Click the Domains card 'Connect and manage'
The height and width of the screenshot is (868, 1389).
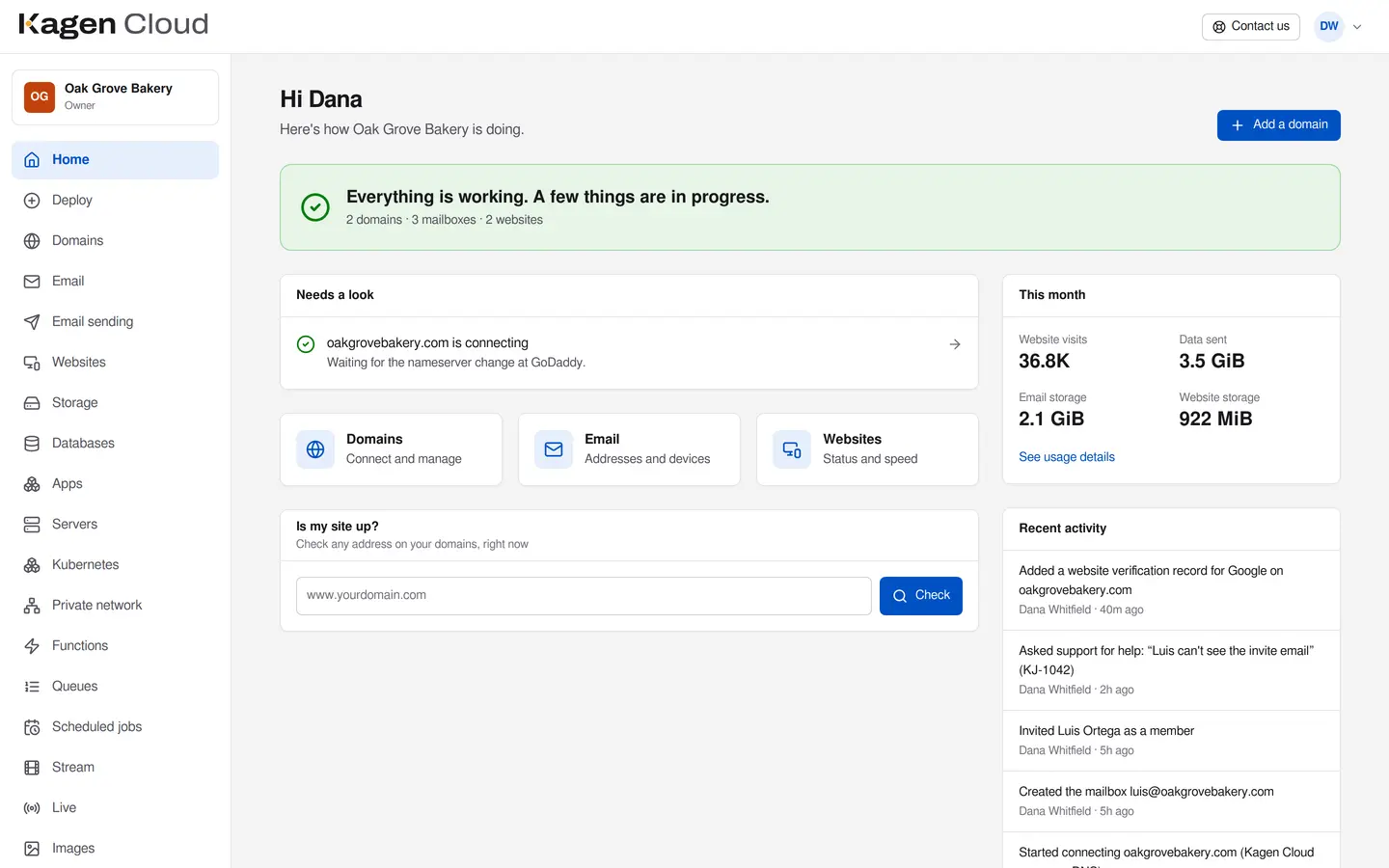(391, 449)
